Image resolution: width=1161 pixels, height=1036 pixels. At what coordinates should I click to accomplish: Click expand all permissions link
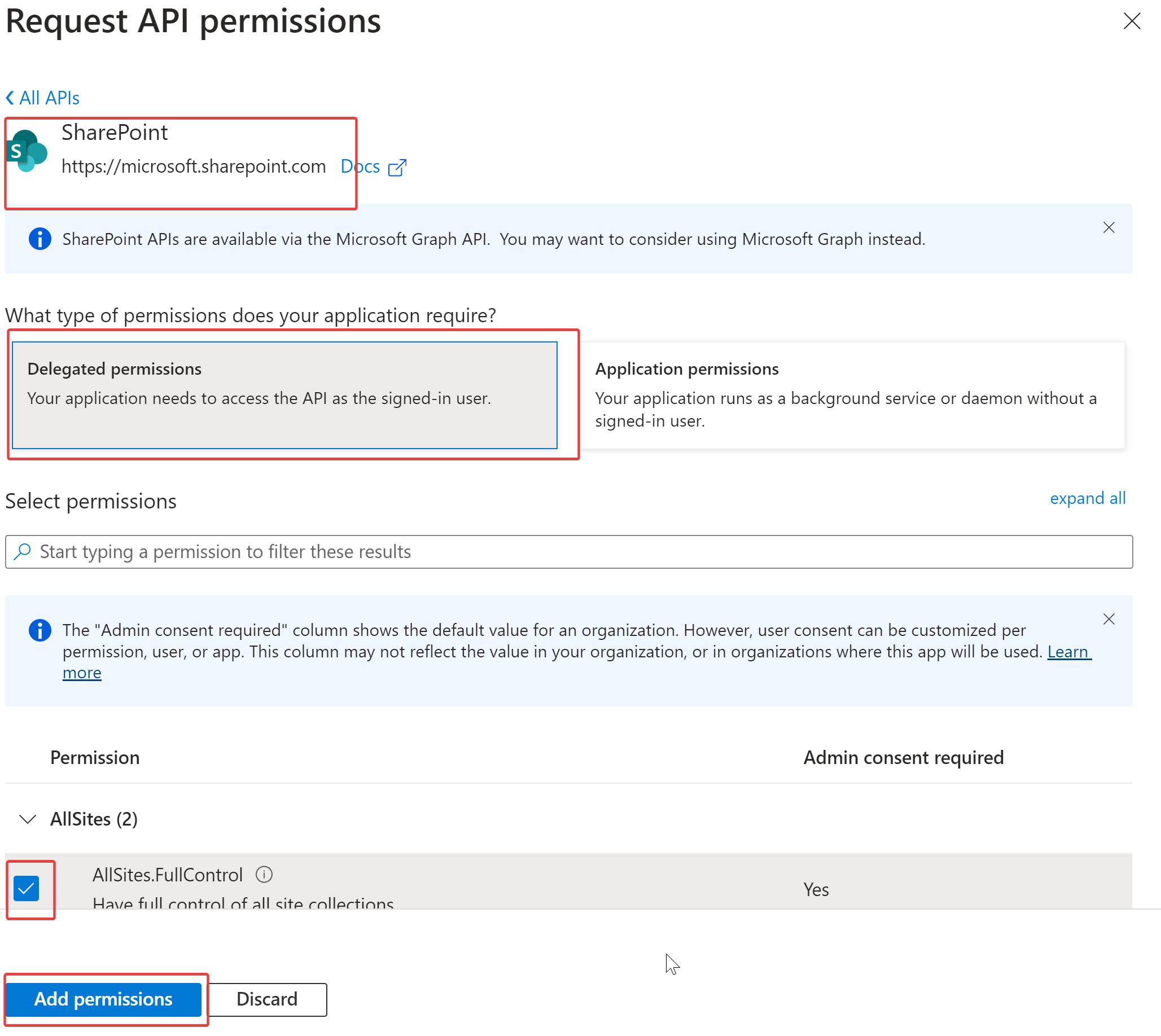click(x=1087, y=498)
